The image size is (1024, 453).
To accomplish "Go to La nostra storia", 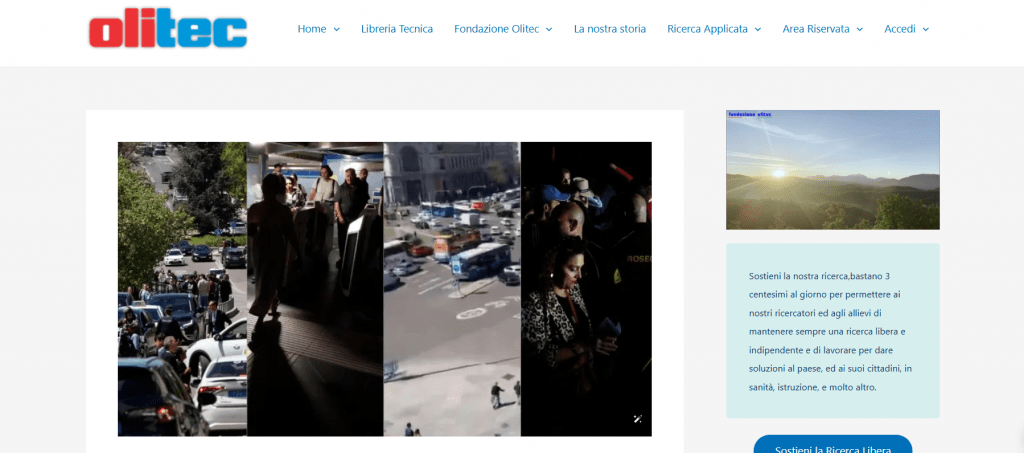I will coord(610,29).
